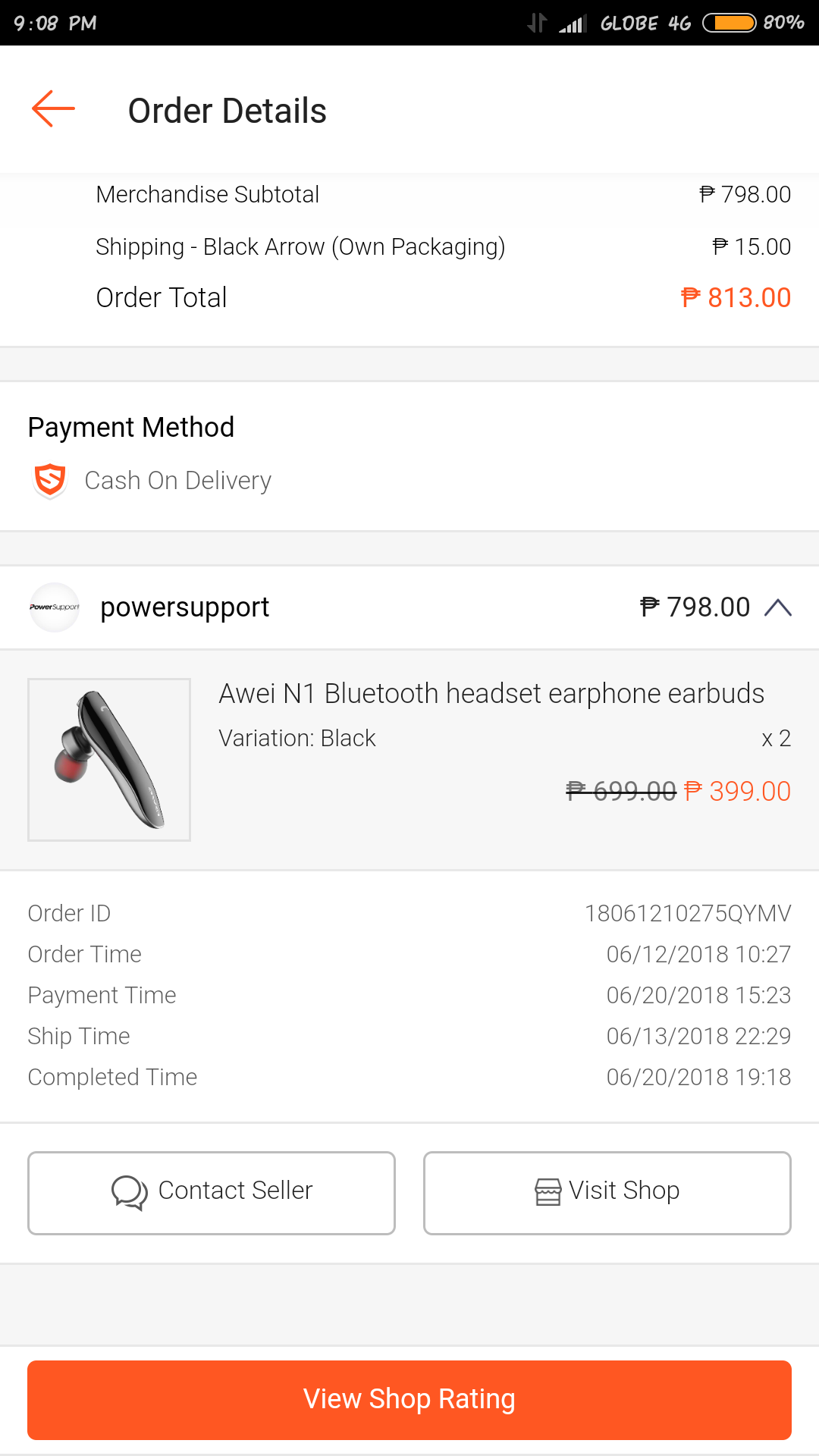Tap the data transfer arrows icon
This screenshot has width=819, height=1456.
537,23
